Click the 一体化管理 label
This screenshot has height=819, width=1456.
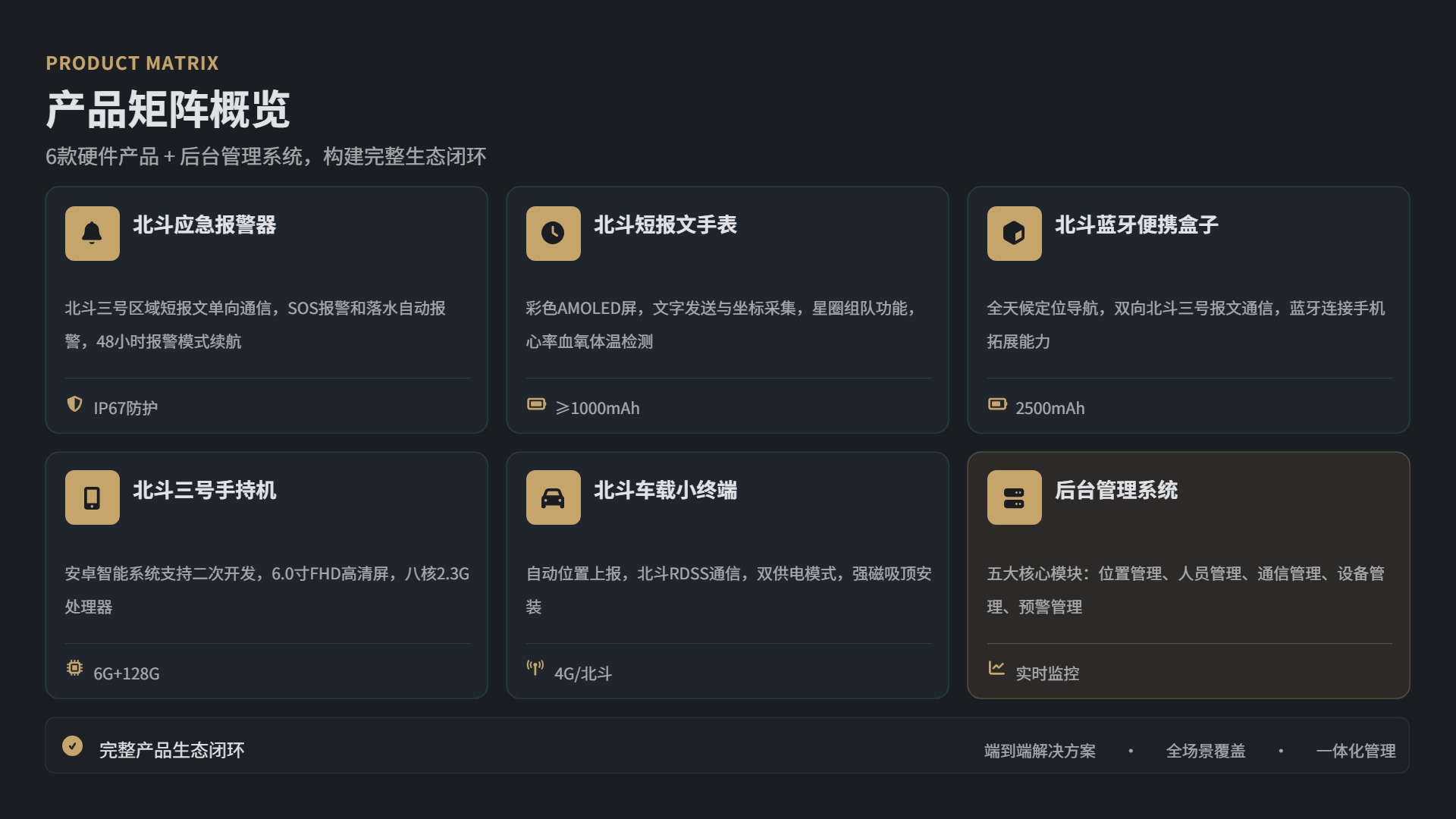1356,751
